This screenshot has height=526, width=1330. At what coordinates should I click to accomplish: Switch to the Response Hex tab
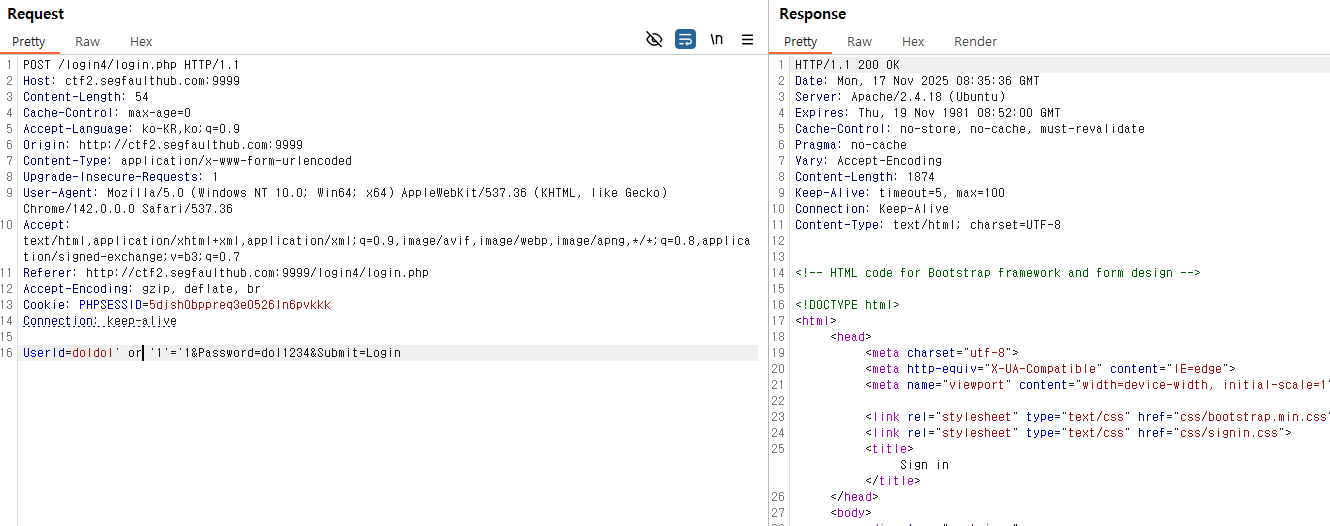tap(913, 42)
